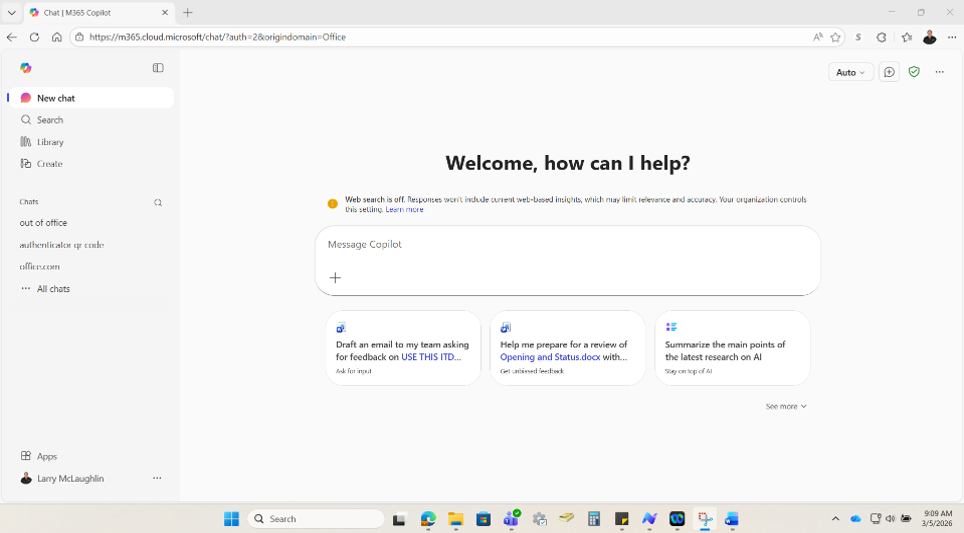Open Microsoft Store from the taskbar

tap(483, 519)
